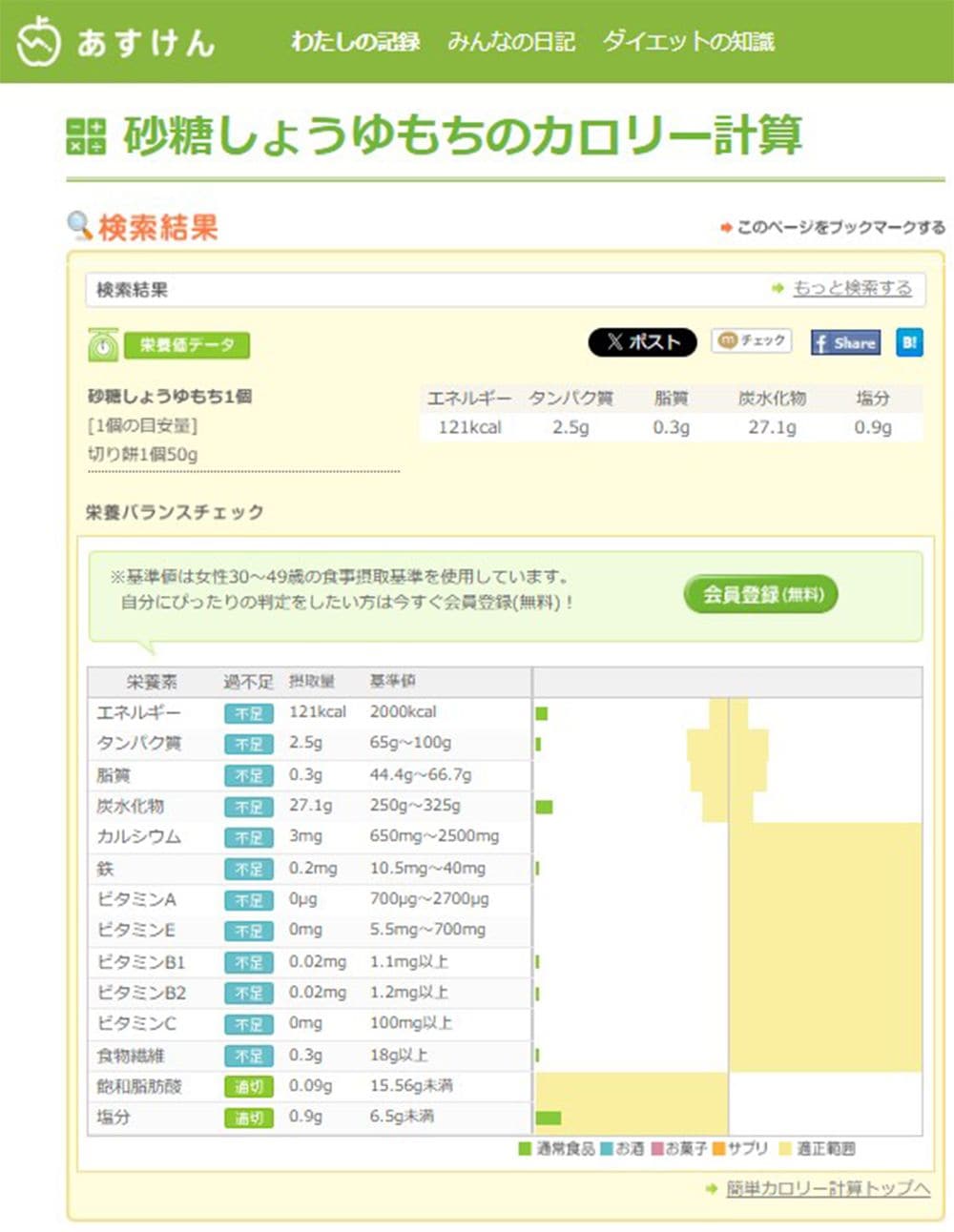Click the もっと検索する link
The height and width of the screenshot is (1232, 954).
pos(852,288)
